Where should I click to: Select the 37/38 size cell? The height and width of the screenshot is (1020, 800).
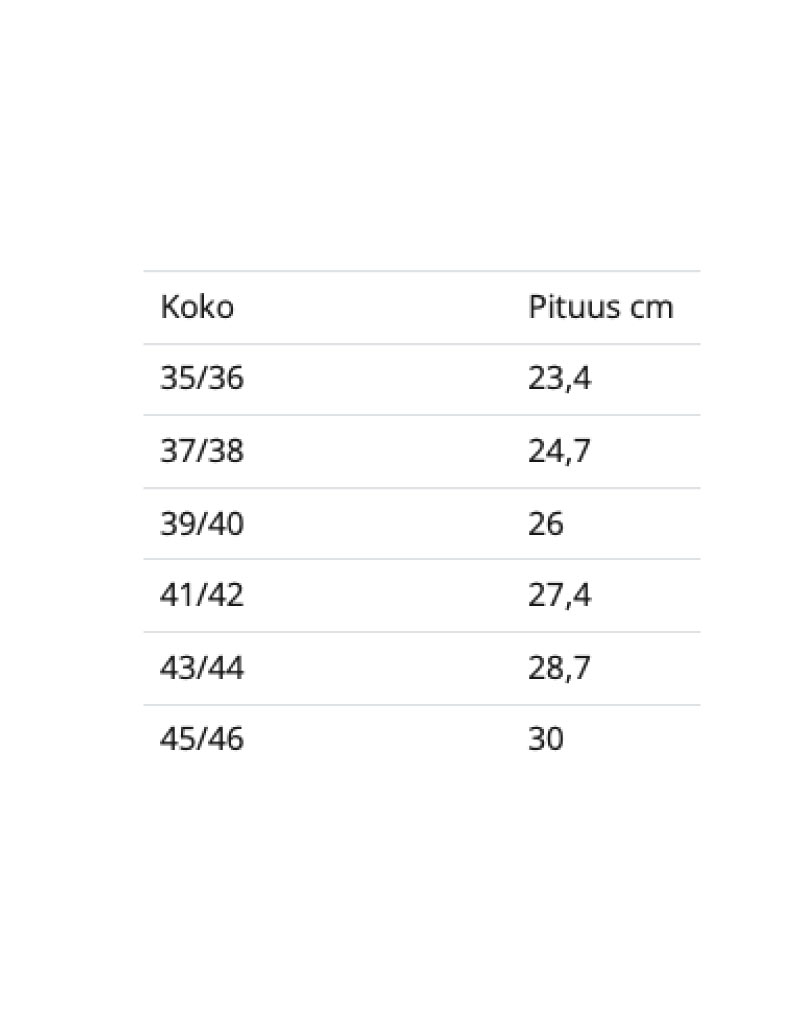[202, 451]
